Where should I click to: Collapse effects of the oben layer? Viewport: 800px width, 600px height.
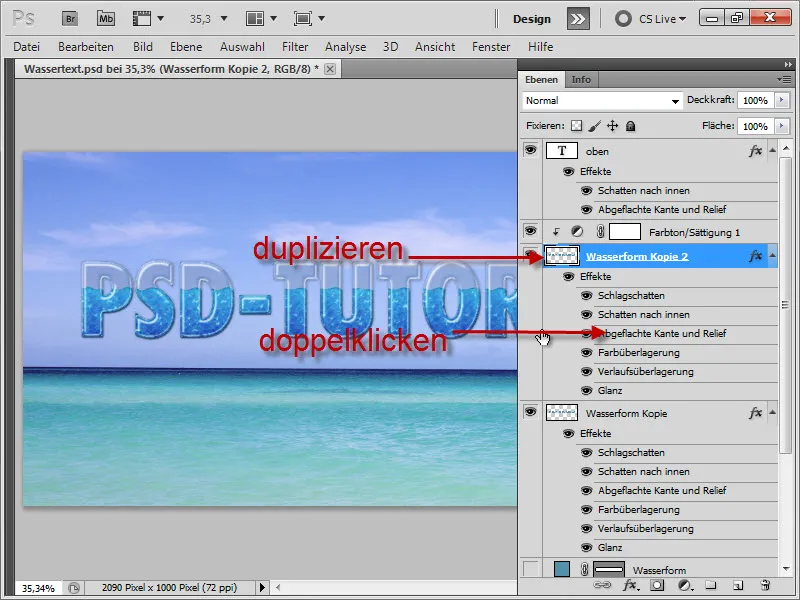pos(772,150)
